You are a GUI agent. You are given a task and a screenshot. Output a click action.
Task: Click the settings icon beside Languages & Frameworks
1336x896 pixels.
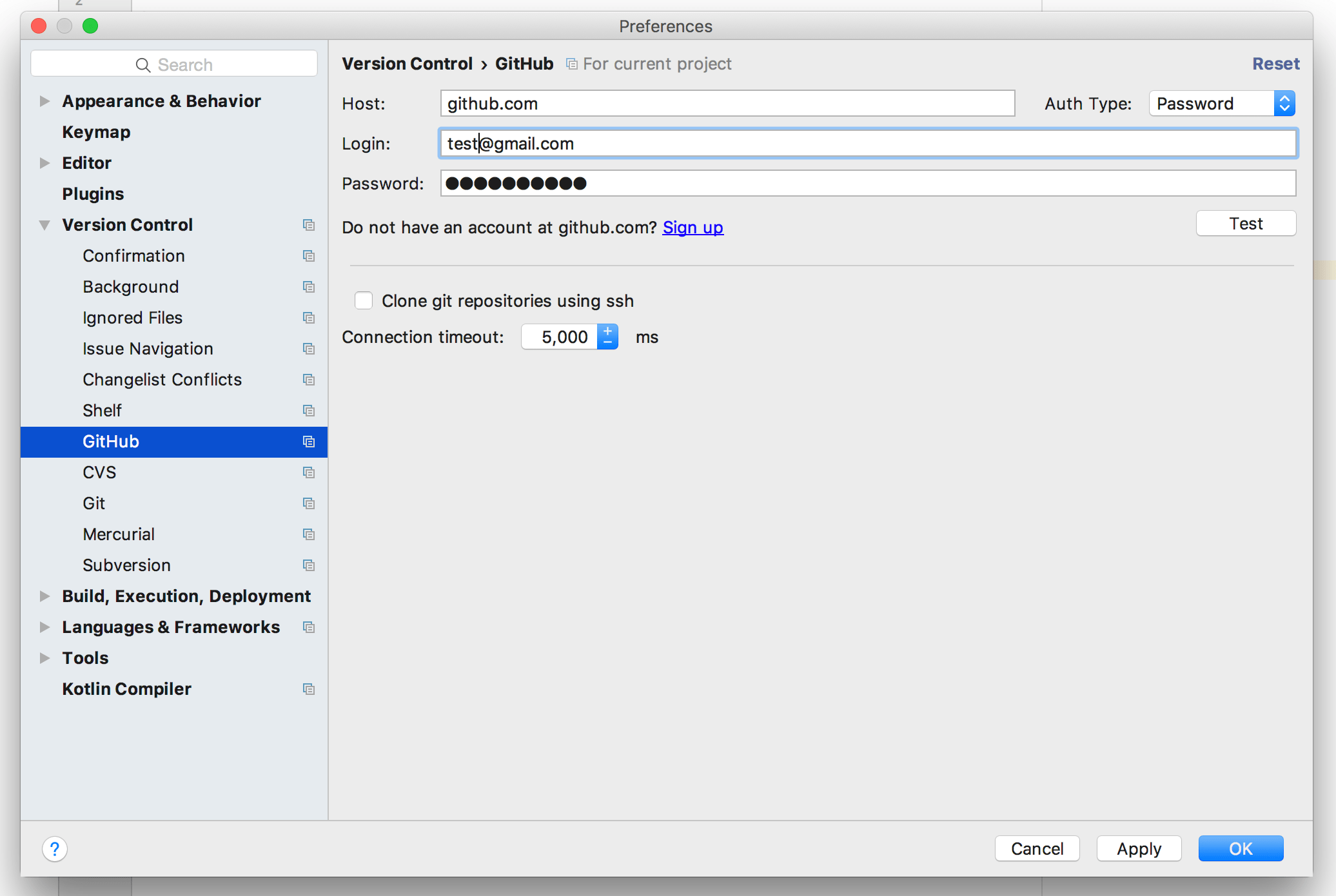coord(308,627)
